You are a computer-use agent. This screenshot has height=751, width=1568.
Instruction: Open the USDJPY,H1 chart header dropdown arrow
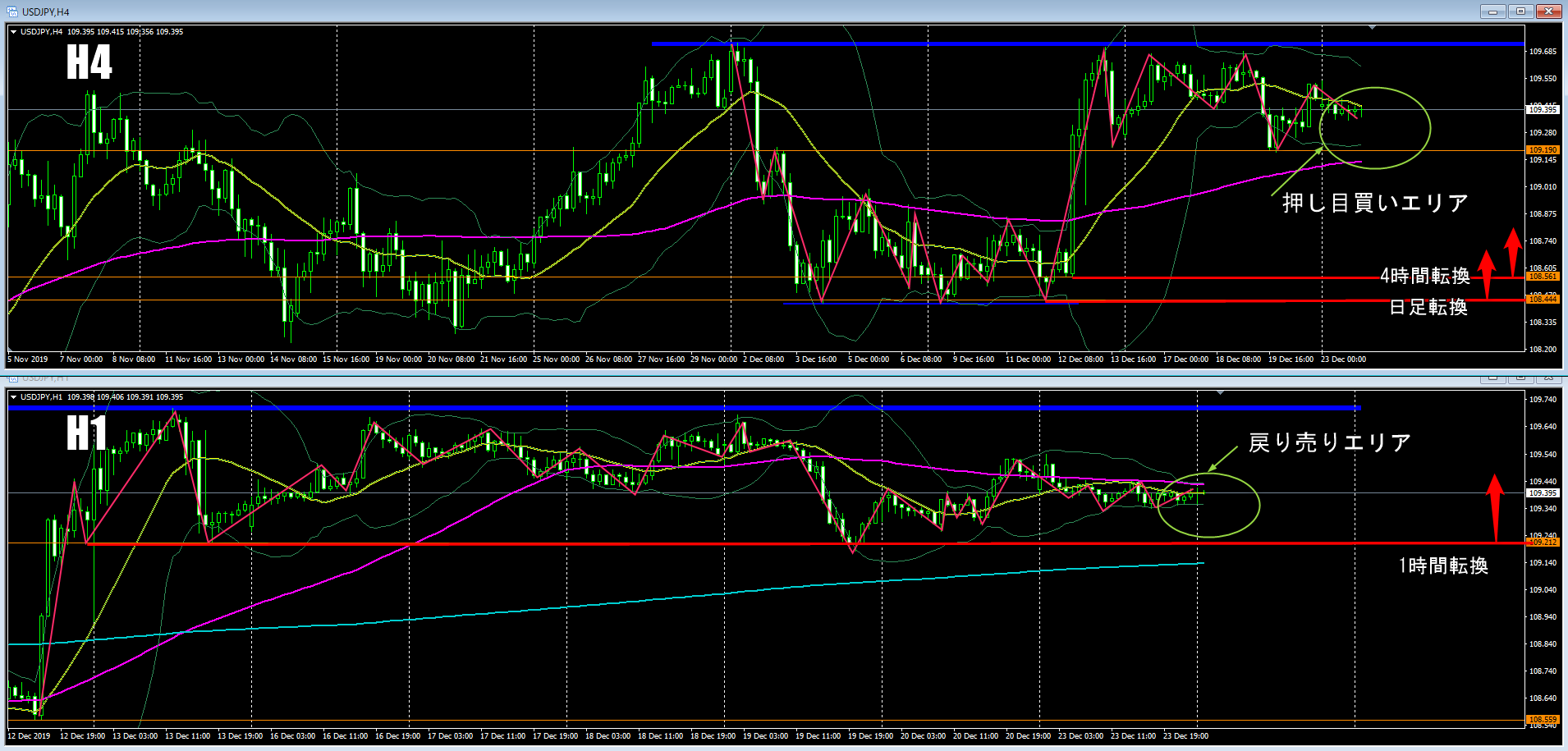click(14, 397)
